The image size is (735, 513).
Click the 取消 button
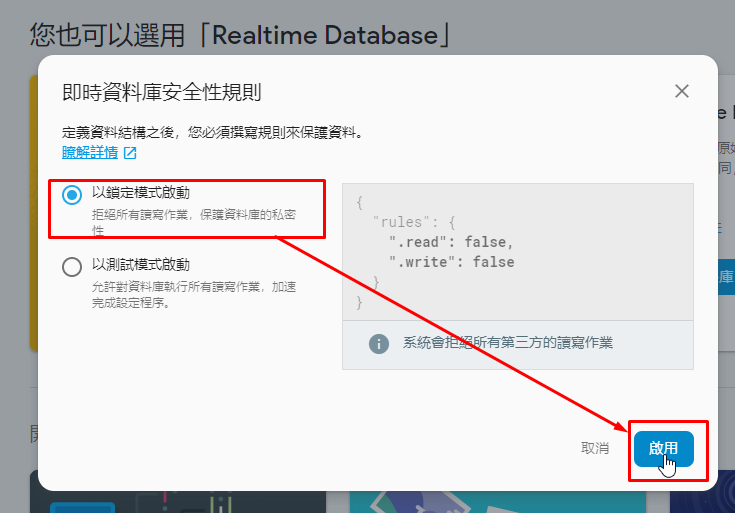[595, 448]
